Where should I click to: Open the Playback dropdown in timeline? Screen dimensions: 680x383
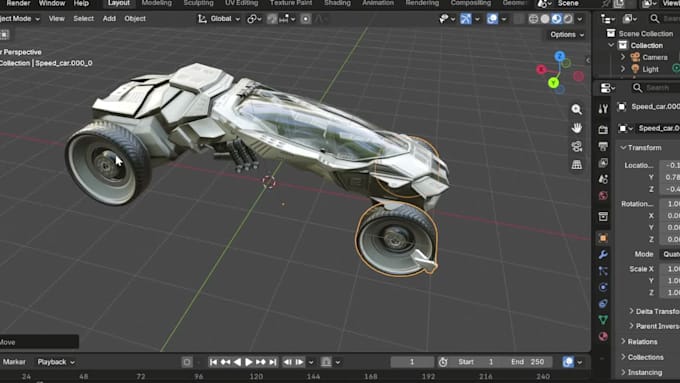pyautogui.click(x=56, y=362)
